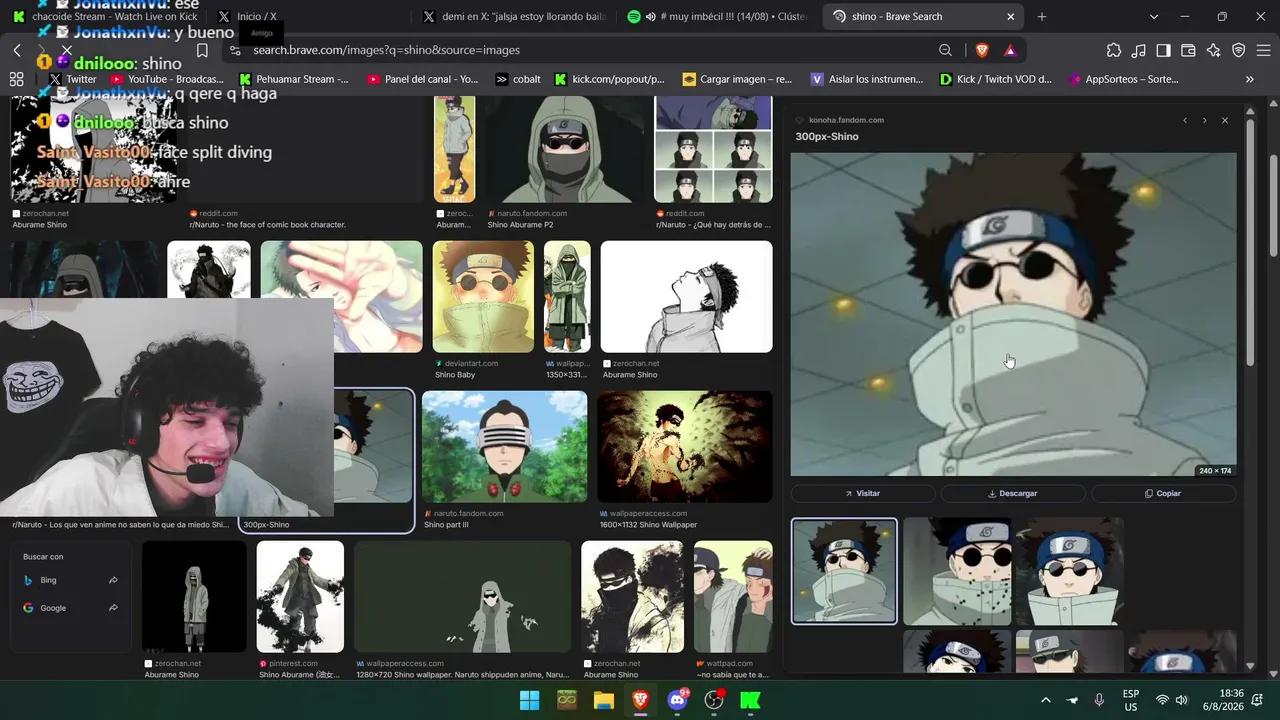Image resolution: width=1280 pixels, height=720 pixels.
Task: Switch to the muy imbécil Spotify tab
Action: click(717, 17)
